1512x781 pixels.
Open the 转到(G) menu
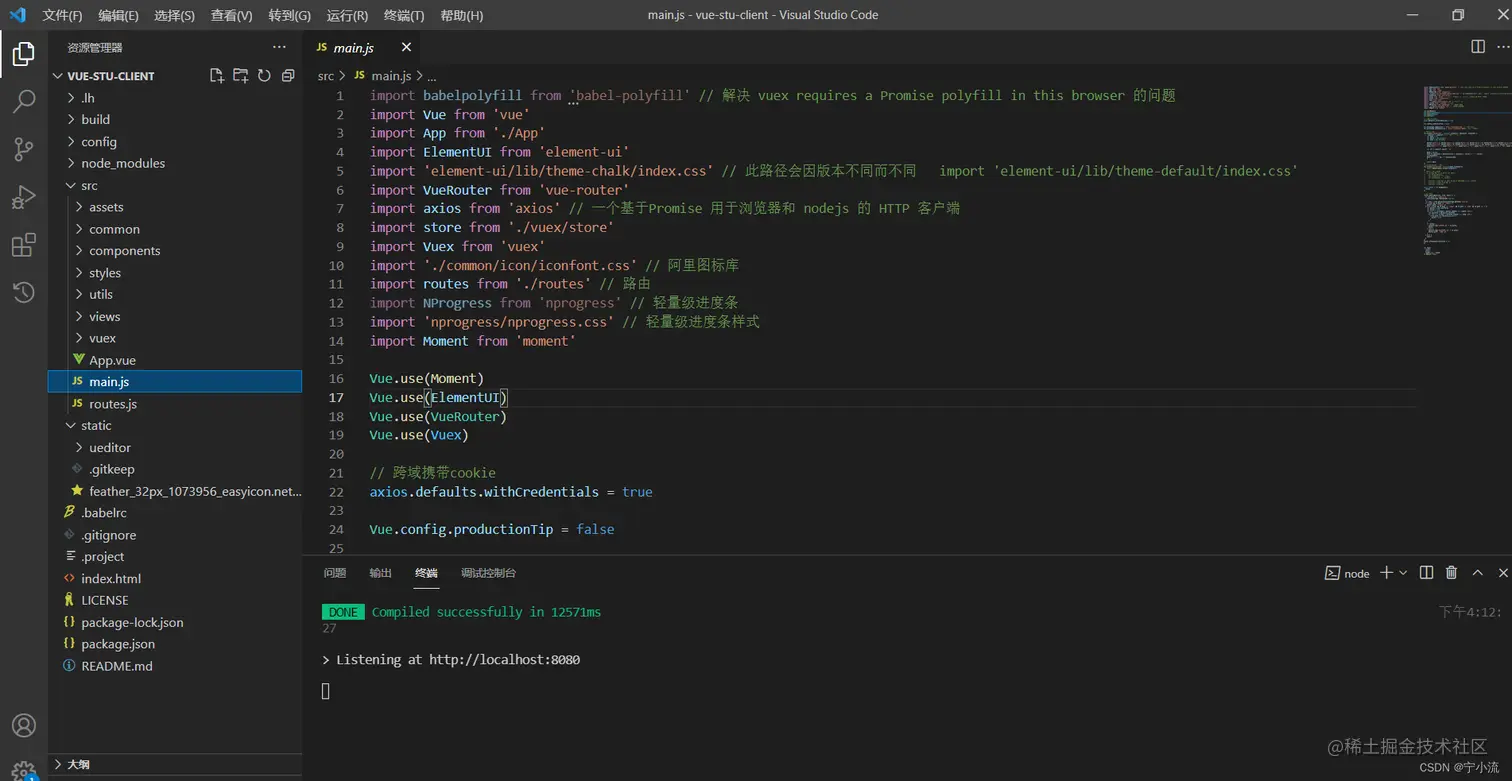tap(290, 15)
